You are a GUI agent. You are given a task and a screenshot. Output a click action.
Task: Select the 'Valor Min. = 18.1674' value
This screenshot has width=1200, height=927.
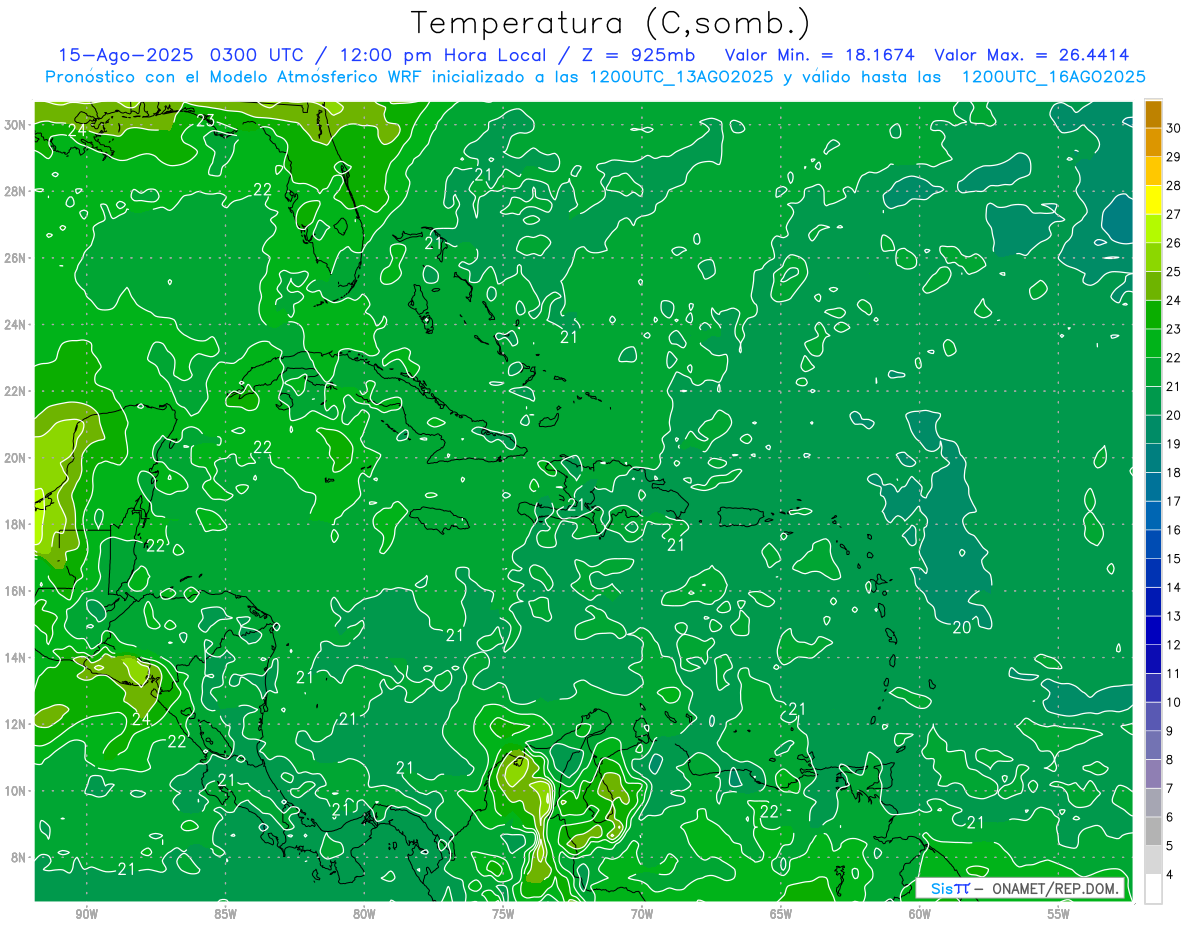[820, 55]
